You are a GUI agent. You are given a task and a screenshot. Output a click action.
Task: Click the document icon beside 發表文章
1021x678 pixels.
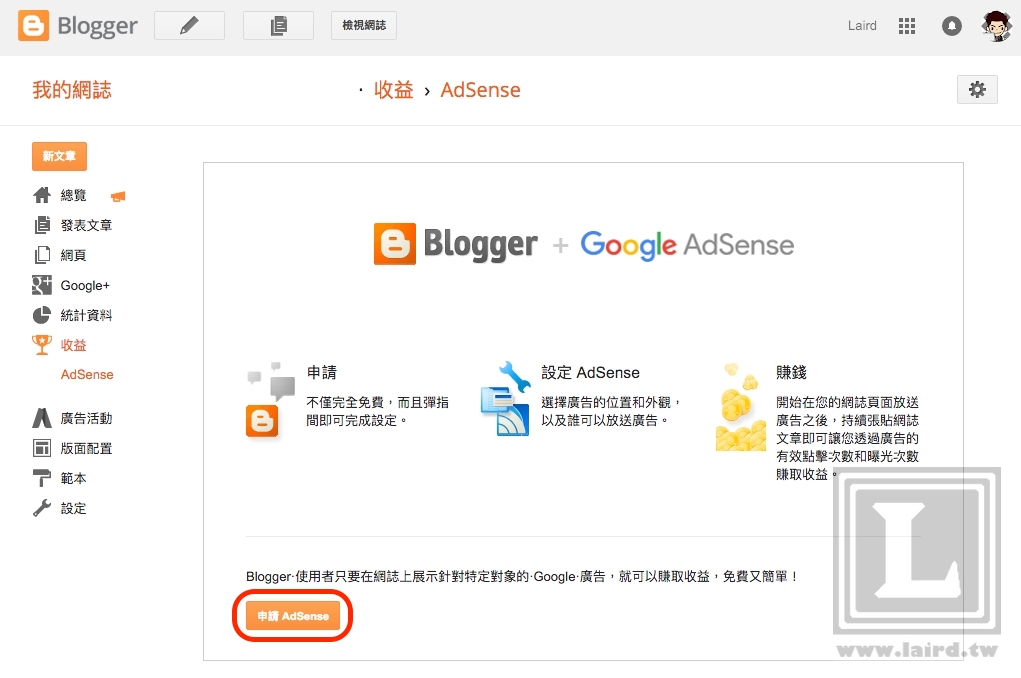(x=42, y=225)
